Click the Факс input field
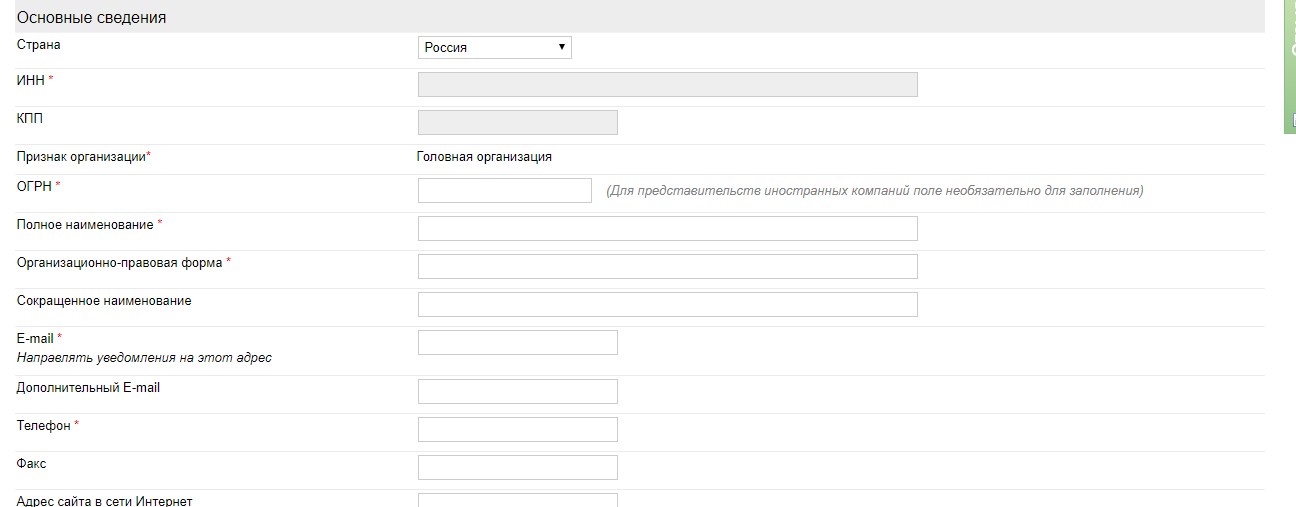1296x507 pixels. coord(517,467)
